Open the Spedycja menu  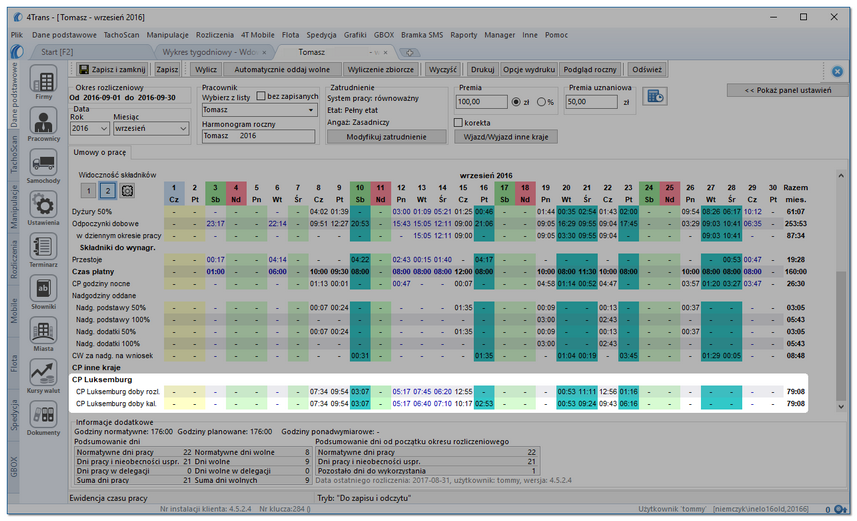tap(321, 35)
